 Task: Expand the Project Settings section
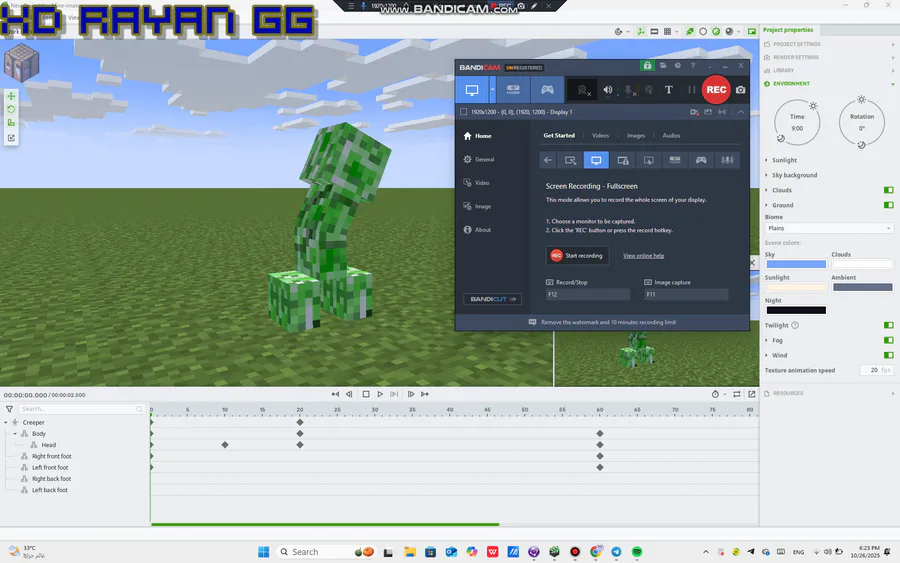(829, 44)
